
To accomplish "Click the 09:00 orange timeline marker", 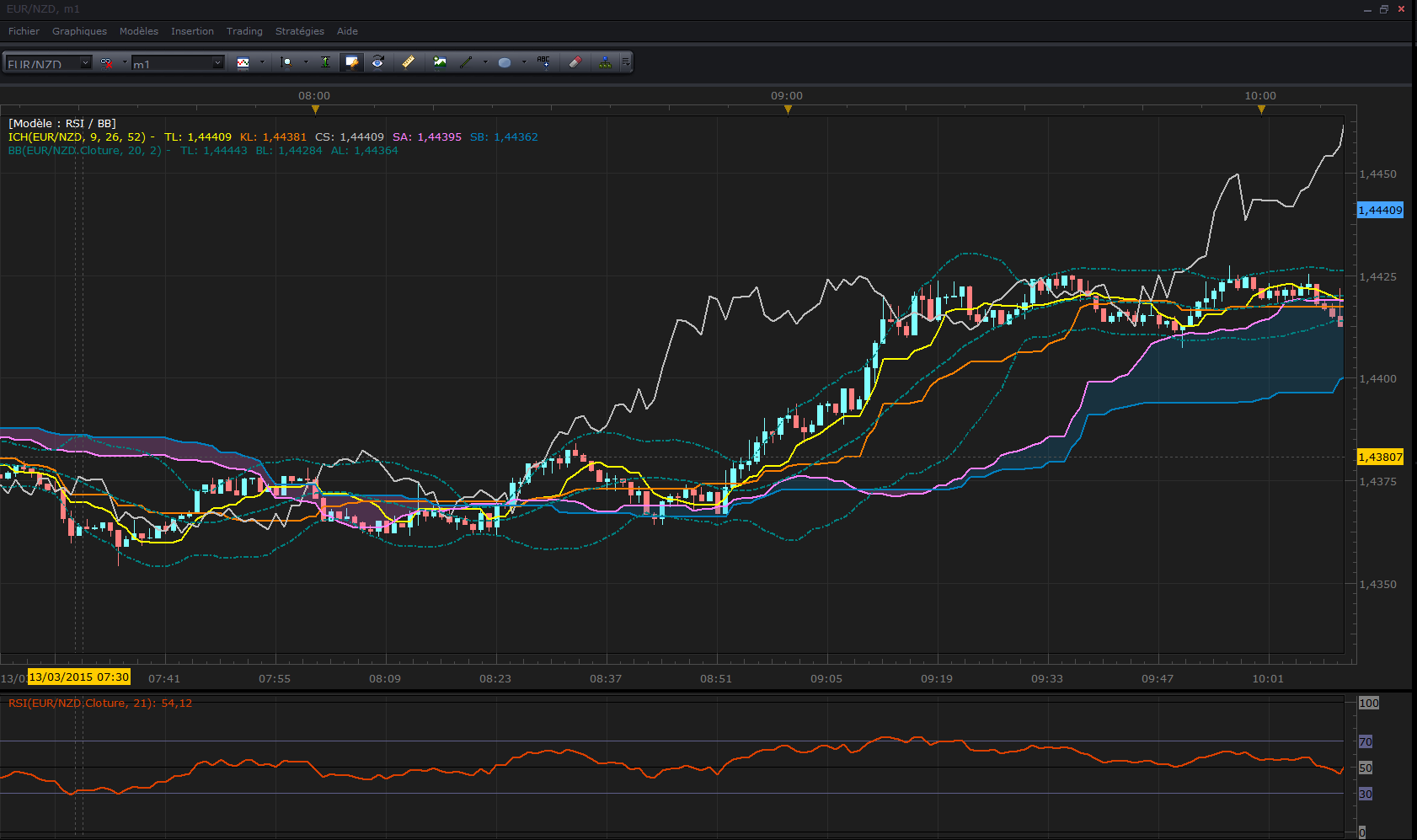I will [x=788, y=109].
